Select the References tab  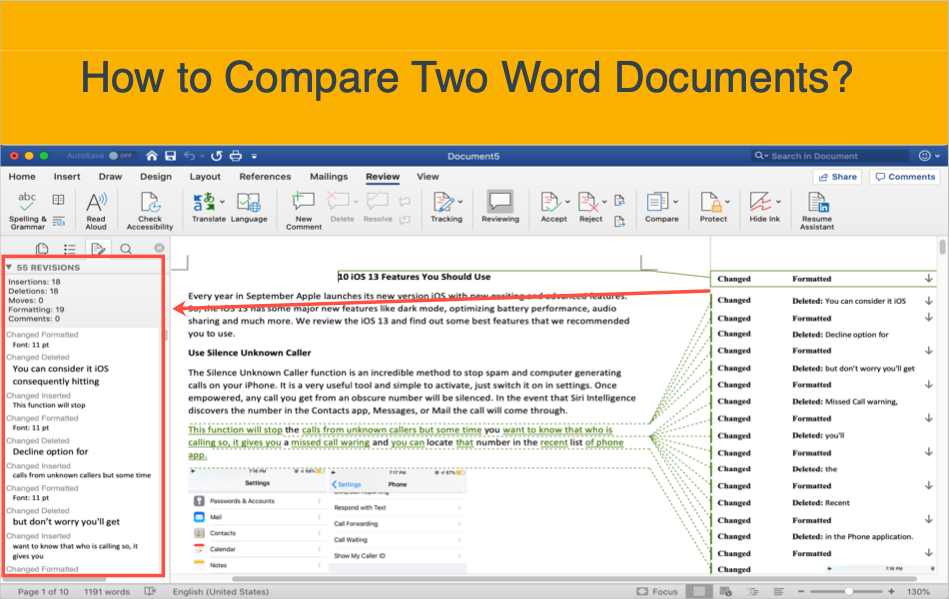tap(265, 177)
